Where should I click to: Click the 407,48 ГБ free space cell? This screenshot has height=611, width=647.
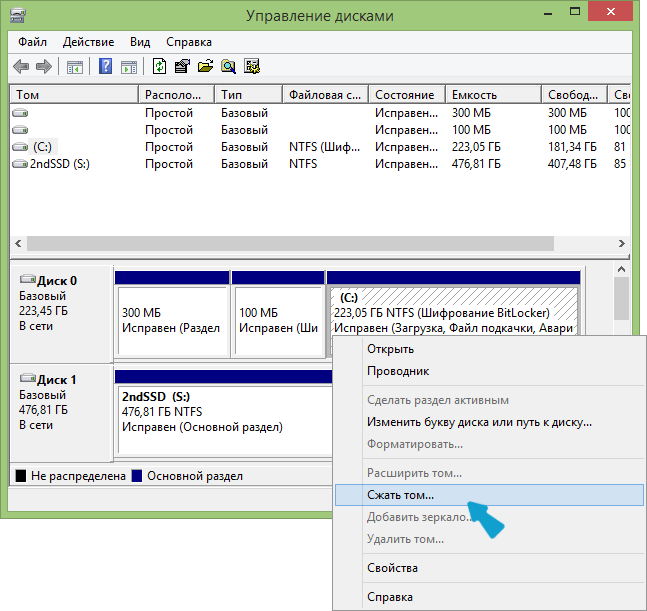pyautogui.click(x=572, y=164)
